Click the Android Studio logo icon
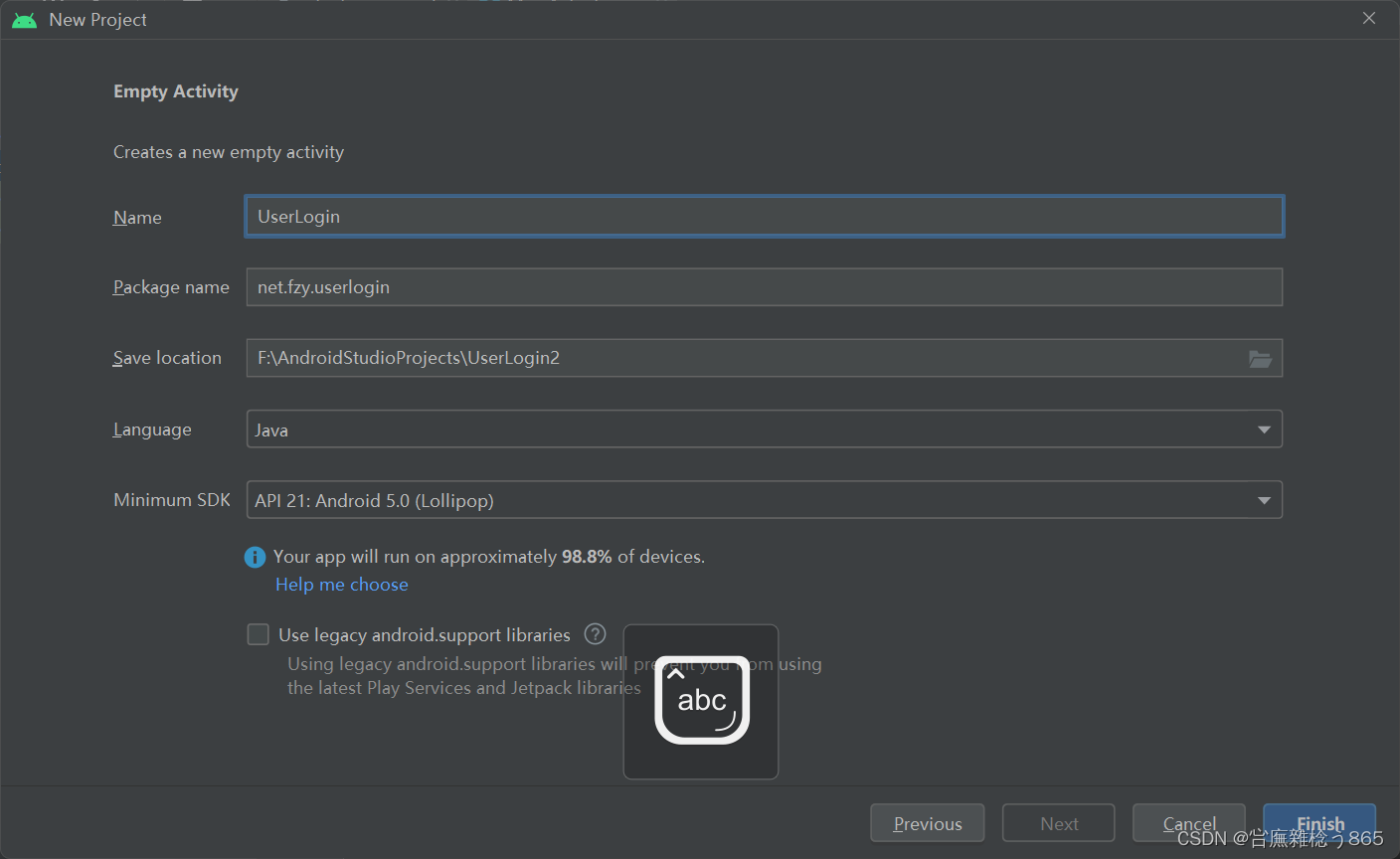Viewport: 1400px width, 859px height. tap(24, 20)
